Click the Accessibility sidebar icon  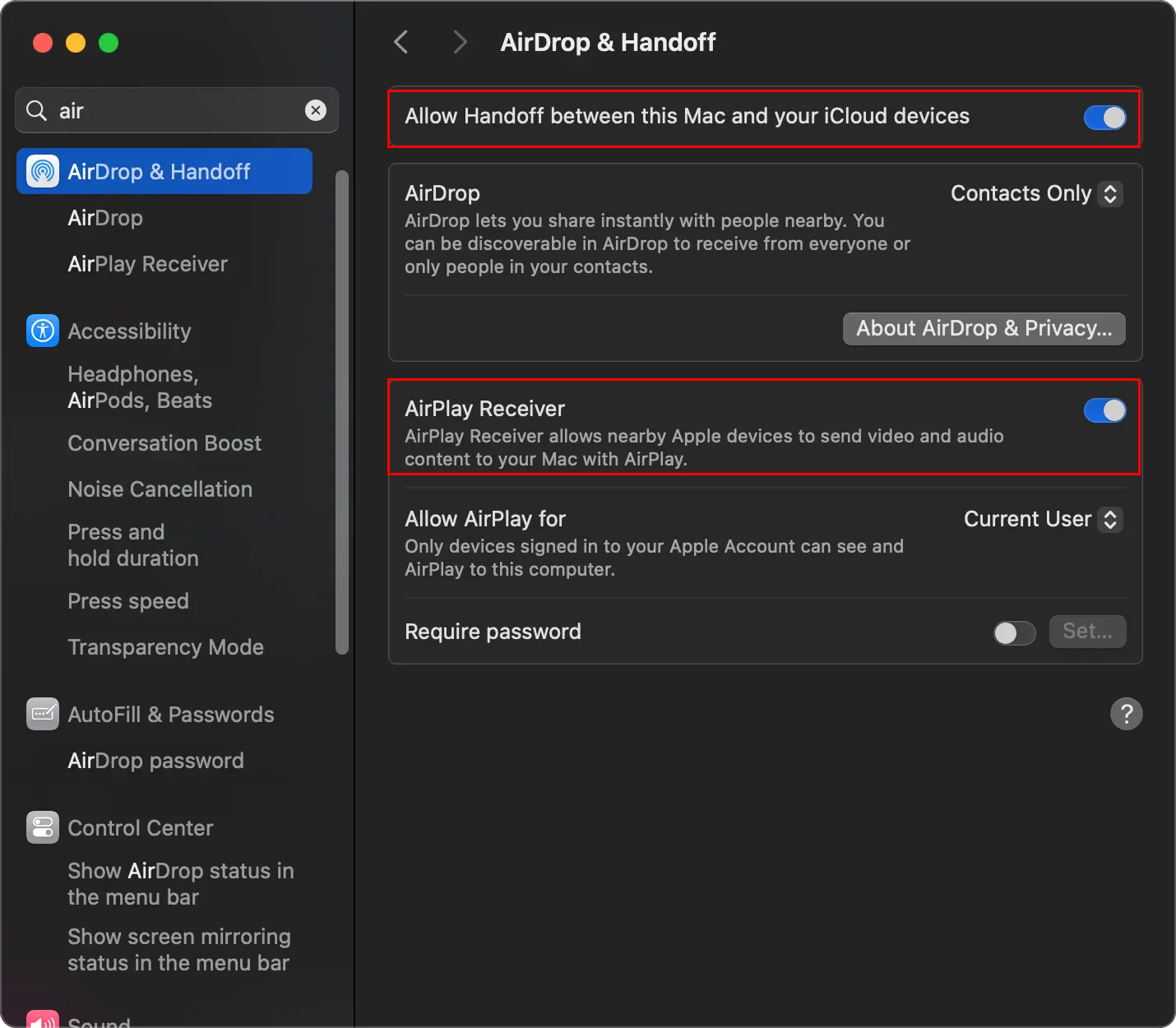(43, 331)
